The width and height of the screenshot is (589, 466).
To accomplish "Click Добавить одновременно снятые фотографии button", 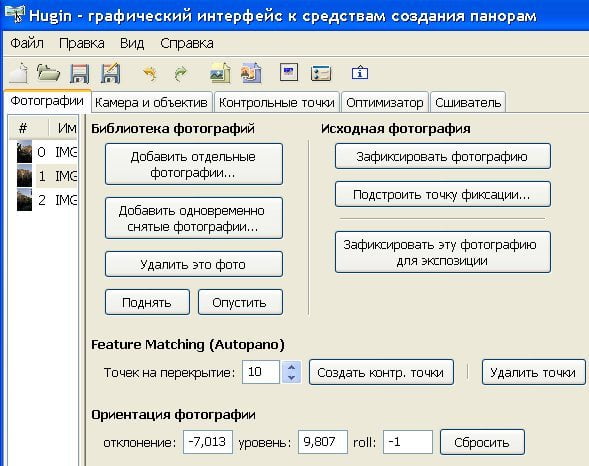I will 193,218.
